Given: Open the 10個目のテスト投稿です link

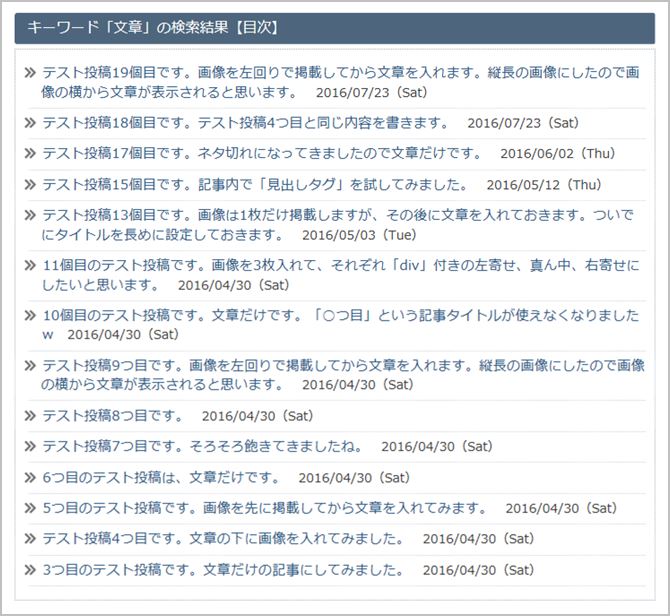Looking at the screenshot, I should click(341, 325).
